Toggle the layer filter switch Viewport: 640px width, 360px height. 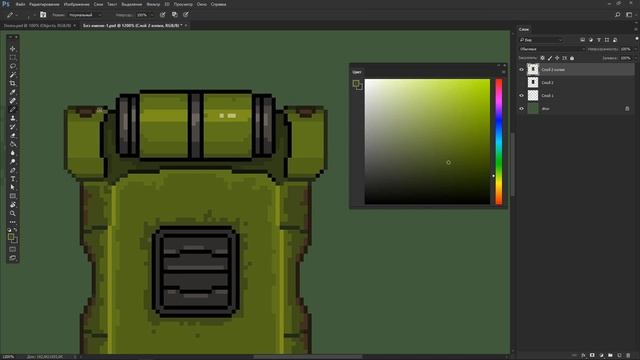tap(637, 39)
